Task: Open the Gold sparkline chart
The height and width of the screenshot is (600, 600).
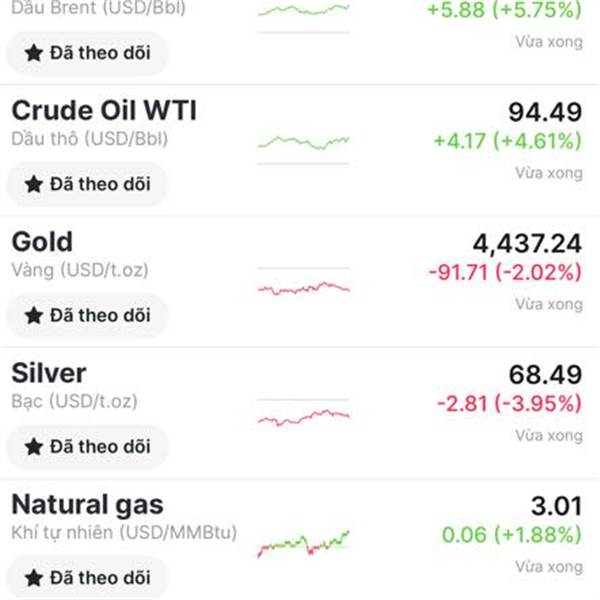Action: pos(304,287)
